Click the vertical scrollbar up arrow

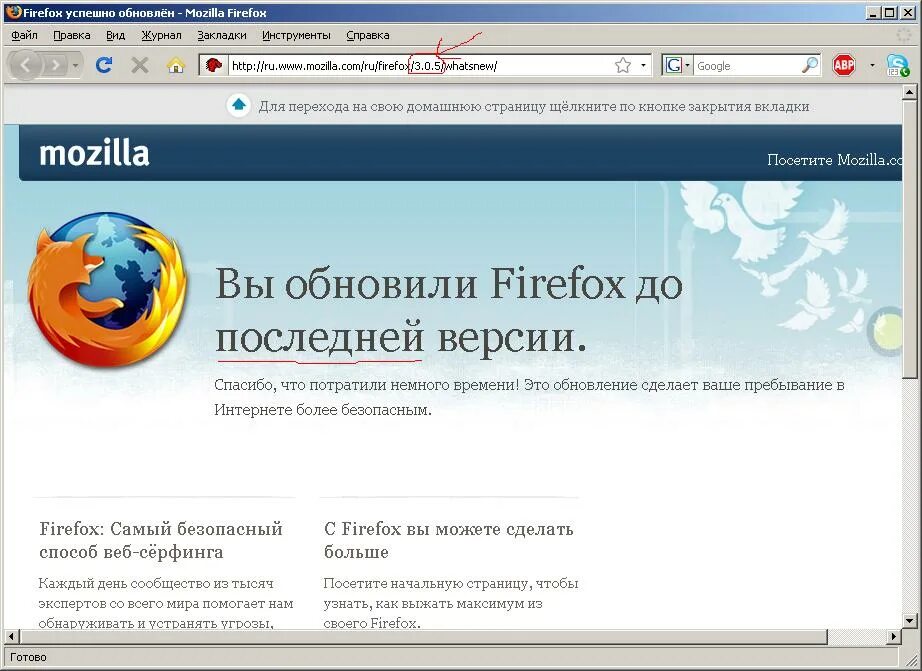[x=910, y=92]
